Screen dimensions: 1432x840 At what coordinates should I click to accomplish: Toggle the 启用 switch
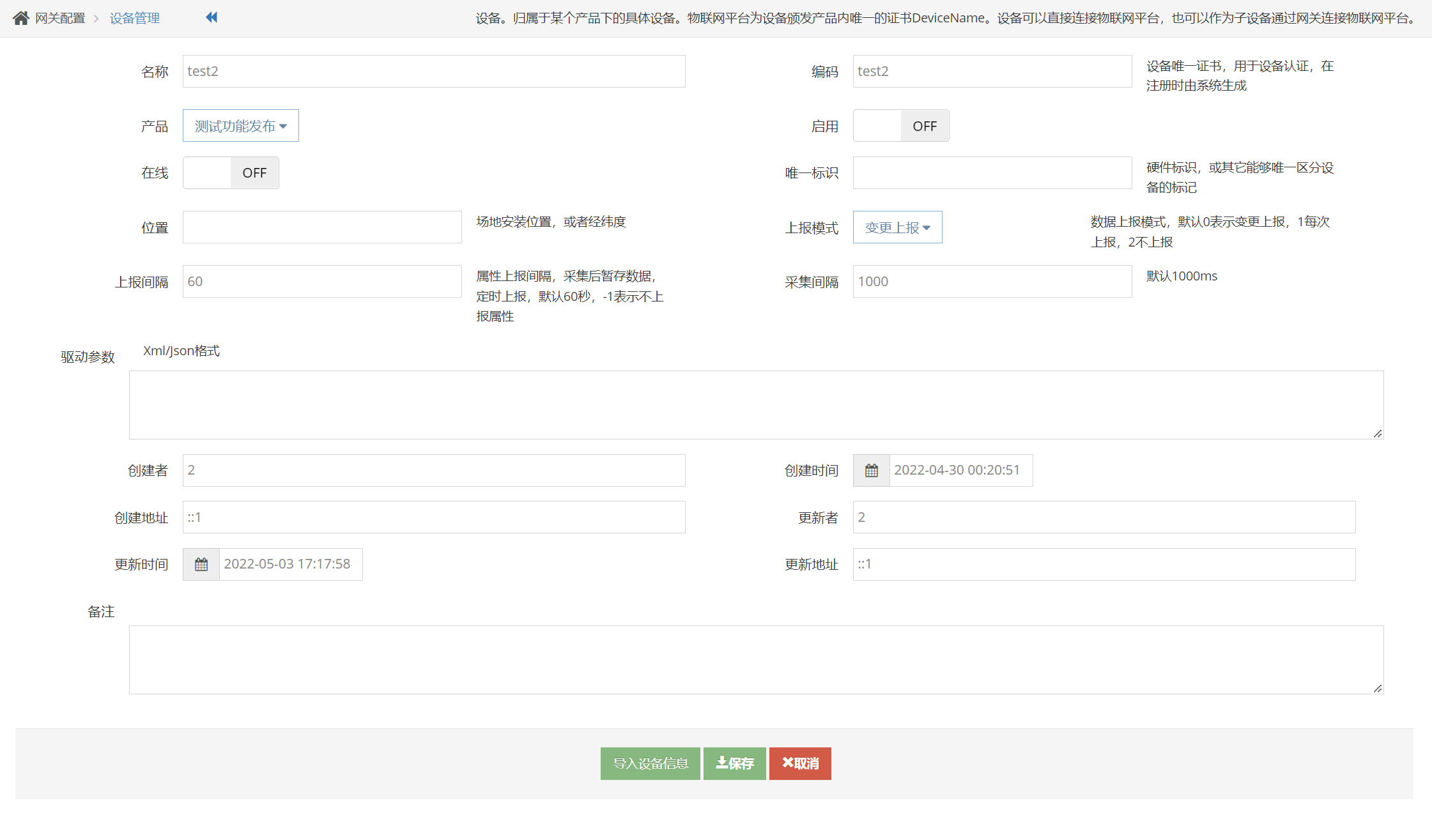point(901,126)
